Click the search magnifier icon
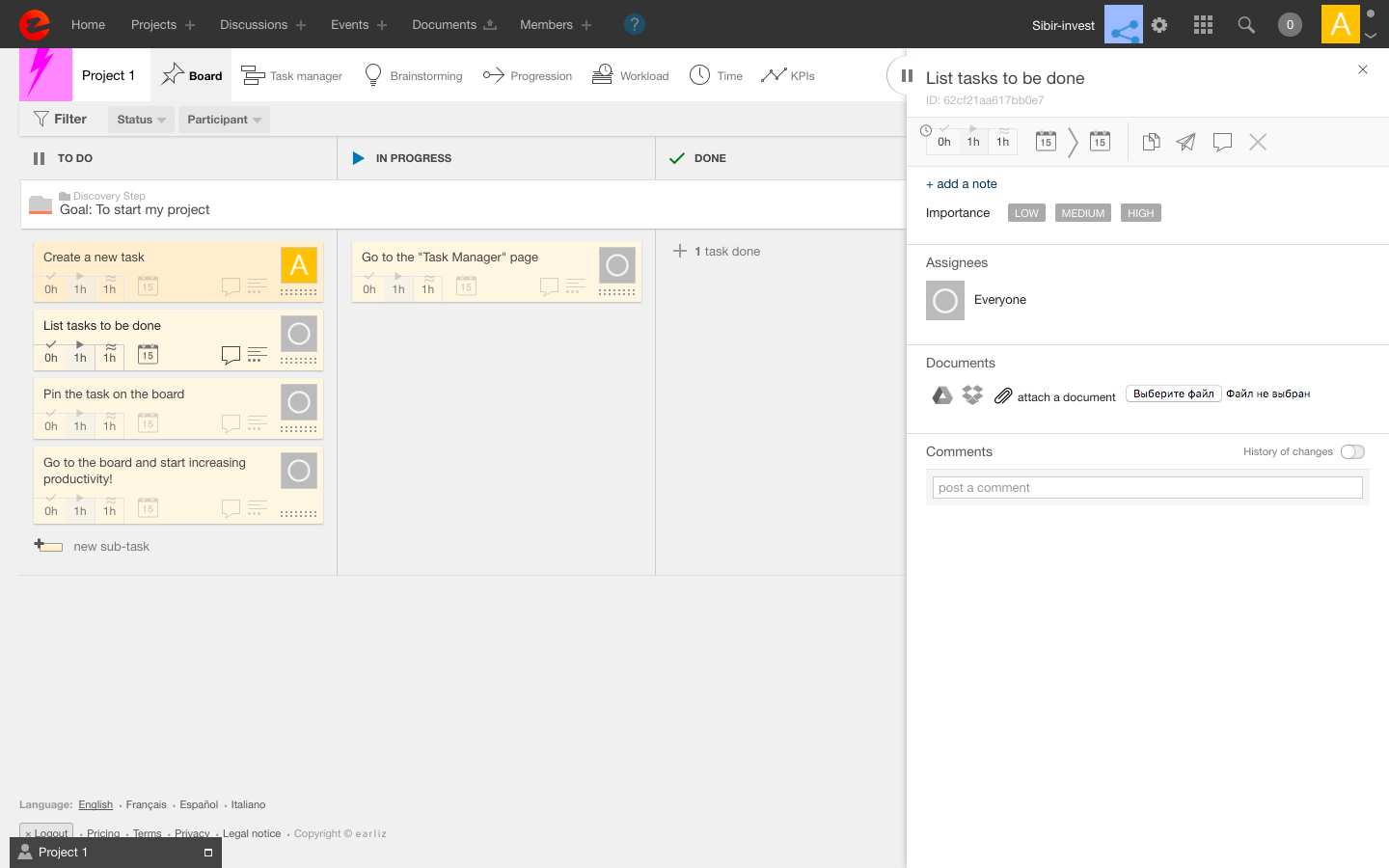This screenshot has width=1389, height=868. pyautogui.click(x=1246, y=25)
